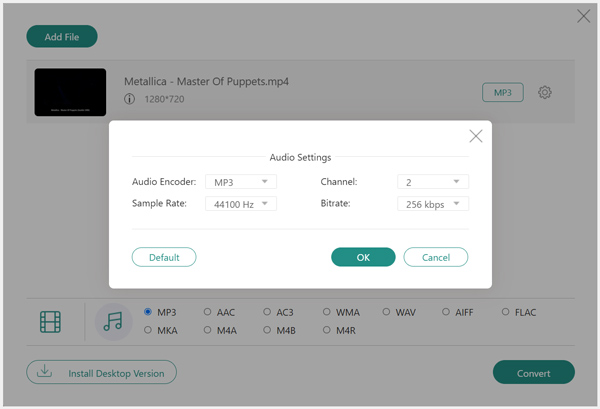This screenshot has width=600, height=409.
Task: Click the OK button
Action: [x=363, y=257]
